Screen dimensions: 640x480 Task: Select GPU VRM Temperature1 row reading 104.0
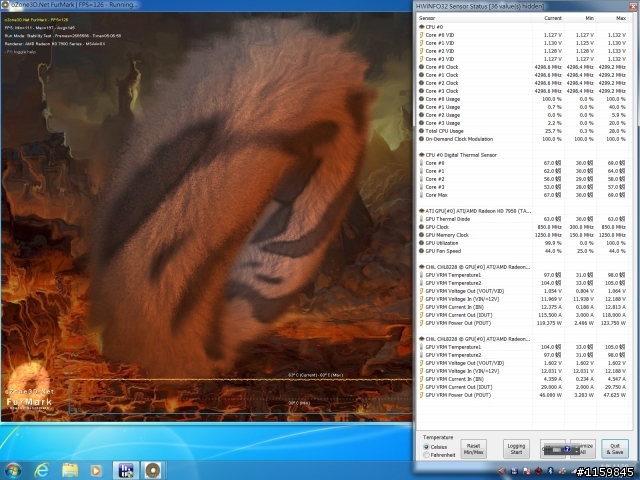click(x=522, y=347)
